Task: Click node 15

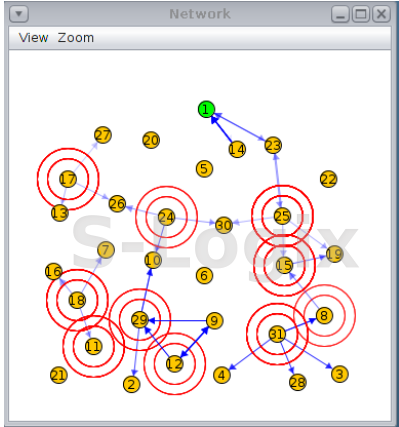Action: click(284, 265)
